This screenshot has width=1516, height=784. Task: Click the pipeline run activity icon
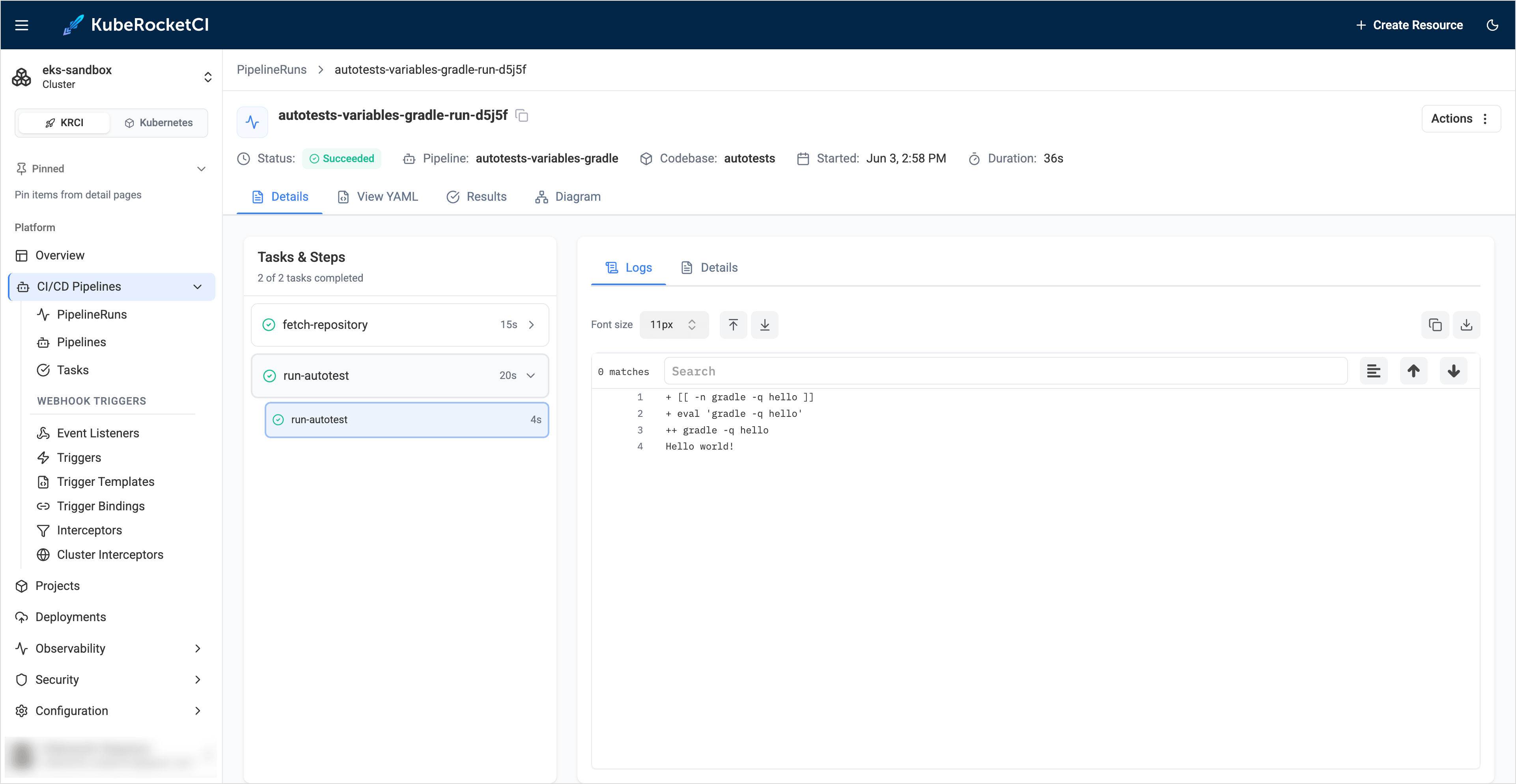(x=252, y=122)
